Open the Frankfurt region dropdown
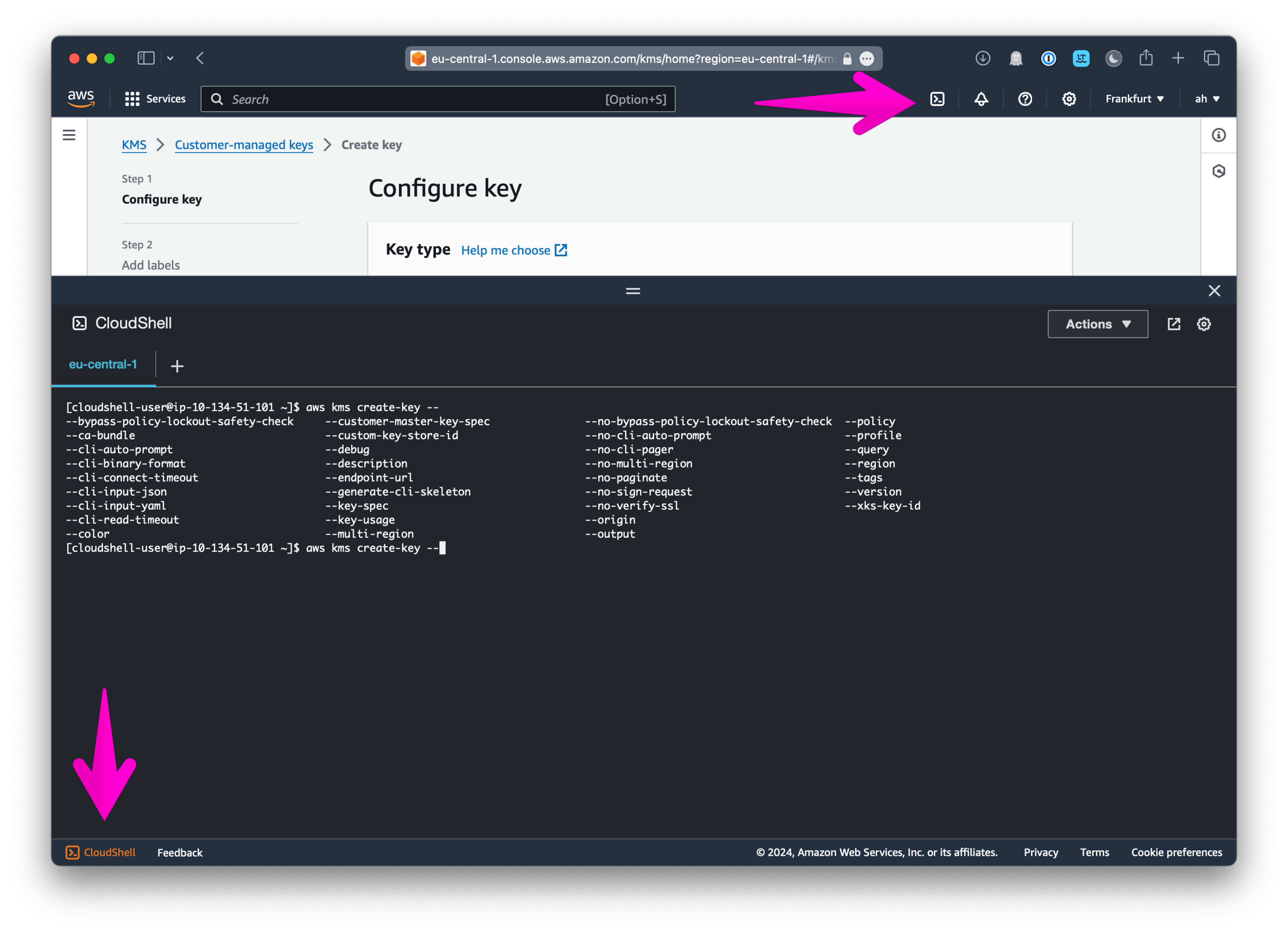Screen dimensions: 1288x933 tap(1134, 98)
